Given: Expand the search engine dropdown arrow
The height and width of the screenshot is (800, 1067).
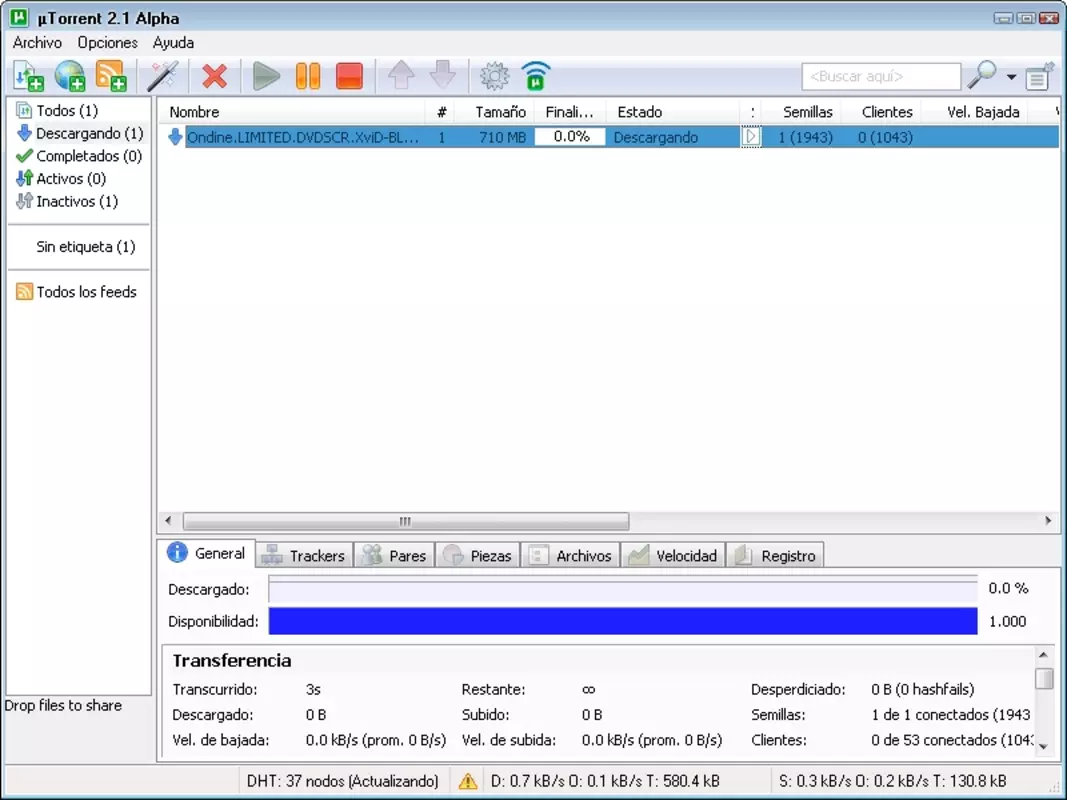Looking at the screenshot, I should pos(1012,77).
